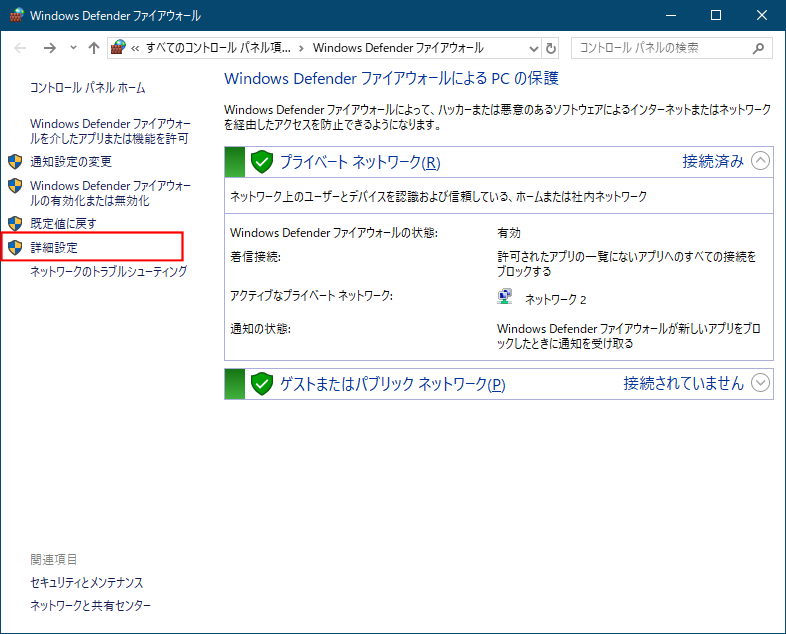
Task: Minimize the firewall window
Action: tap(671, 16)
